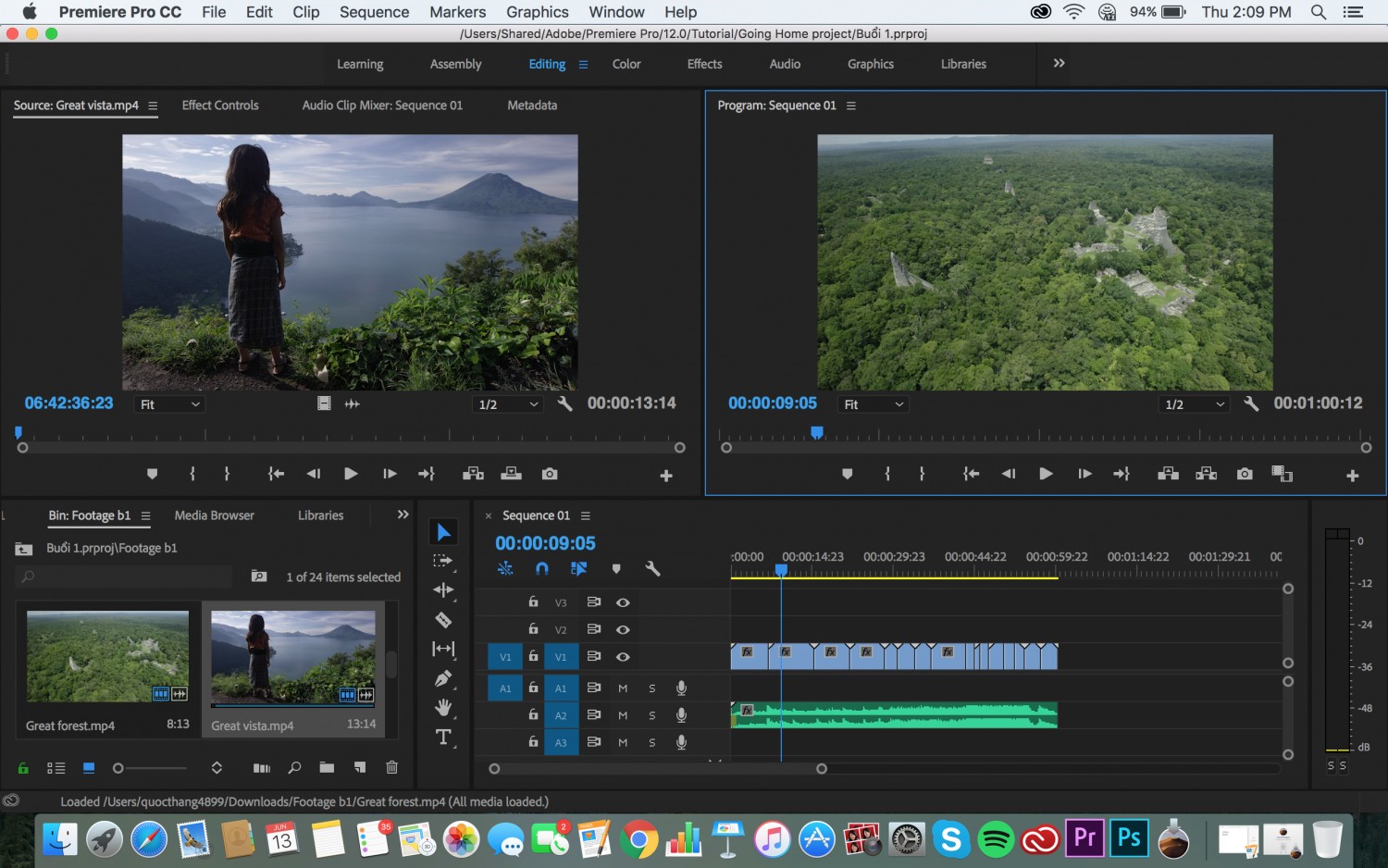Open Source monitor Fit zoom dropdown
This screenshot has height=868, width=1388.
(x=169, y=404)
